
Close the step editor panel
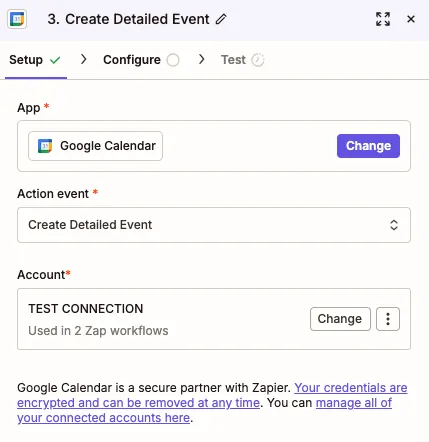pyautogui.click(x=411, y=19)
